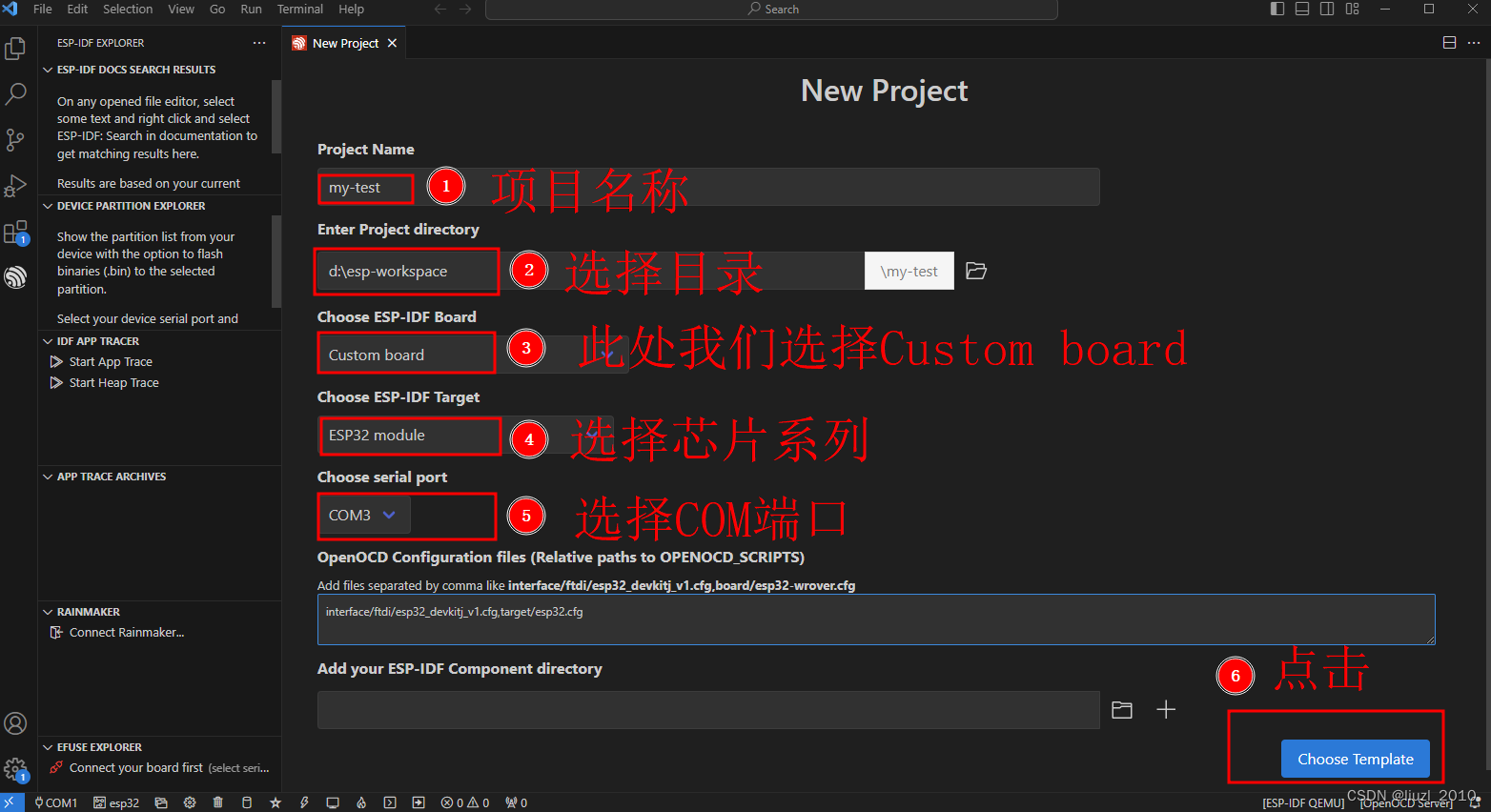Execute custom task (arrow box icon)
This screenshot has width=1491, height=812.
(419, 802)
